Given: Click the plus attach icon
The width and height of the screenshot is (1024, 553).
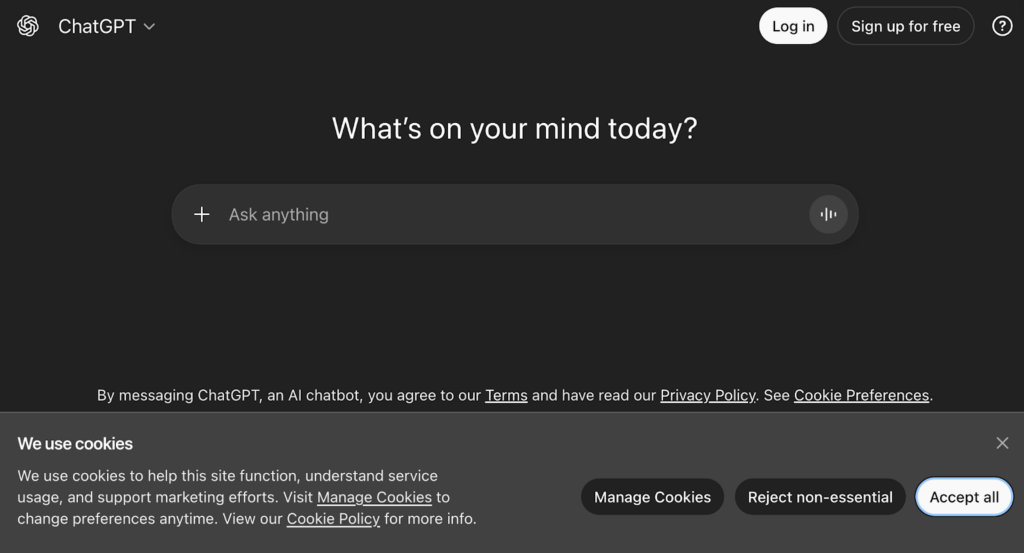Looking at the screenshot, I should pyautogui.click(x=202, y=214).
